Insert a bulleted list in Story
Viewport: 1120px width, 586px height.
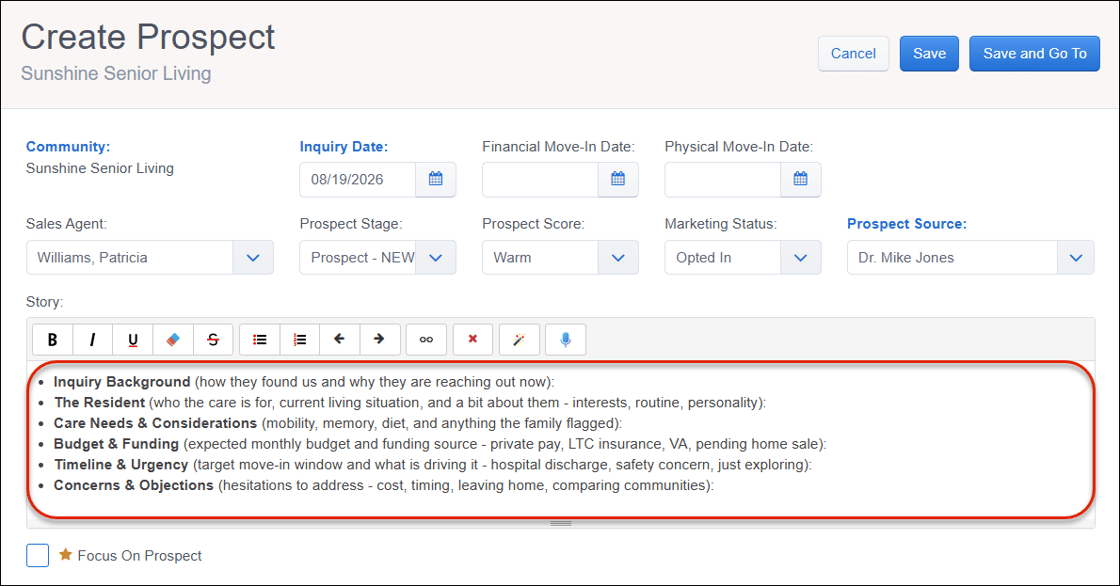[260, 339]
